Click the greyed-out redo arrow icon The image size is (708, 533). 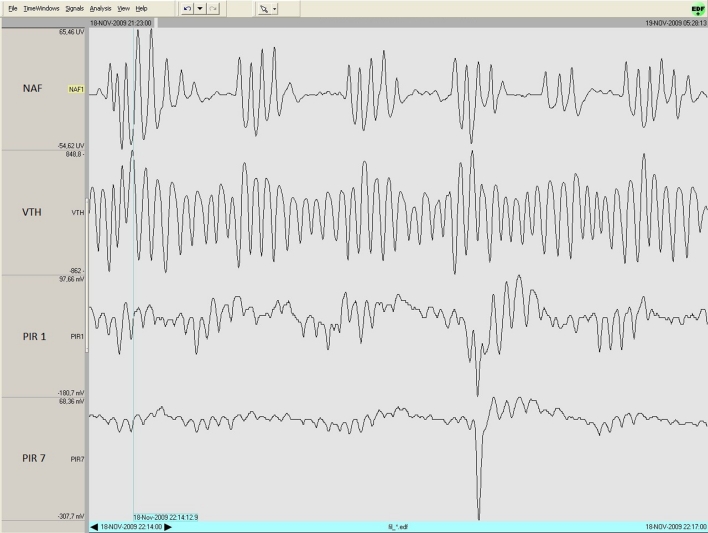[212, 8]
